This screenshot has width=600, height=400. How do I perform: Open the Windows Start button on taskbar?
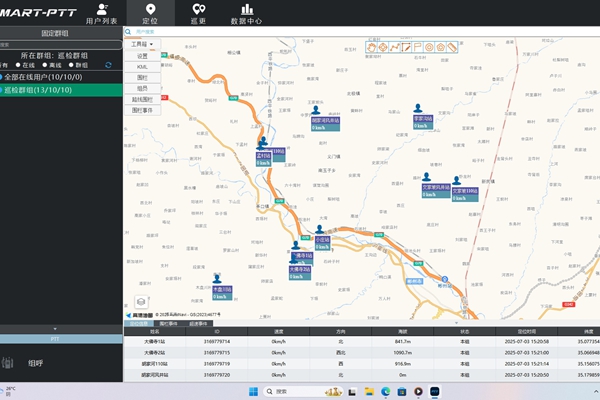tap(252, 391)
